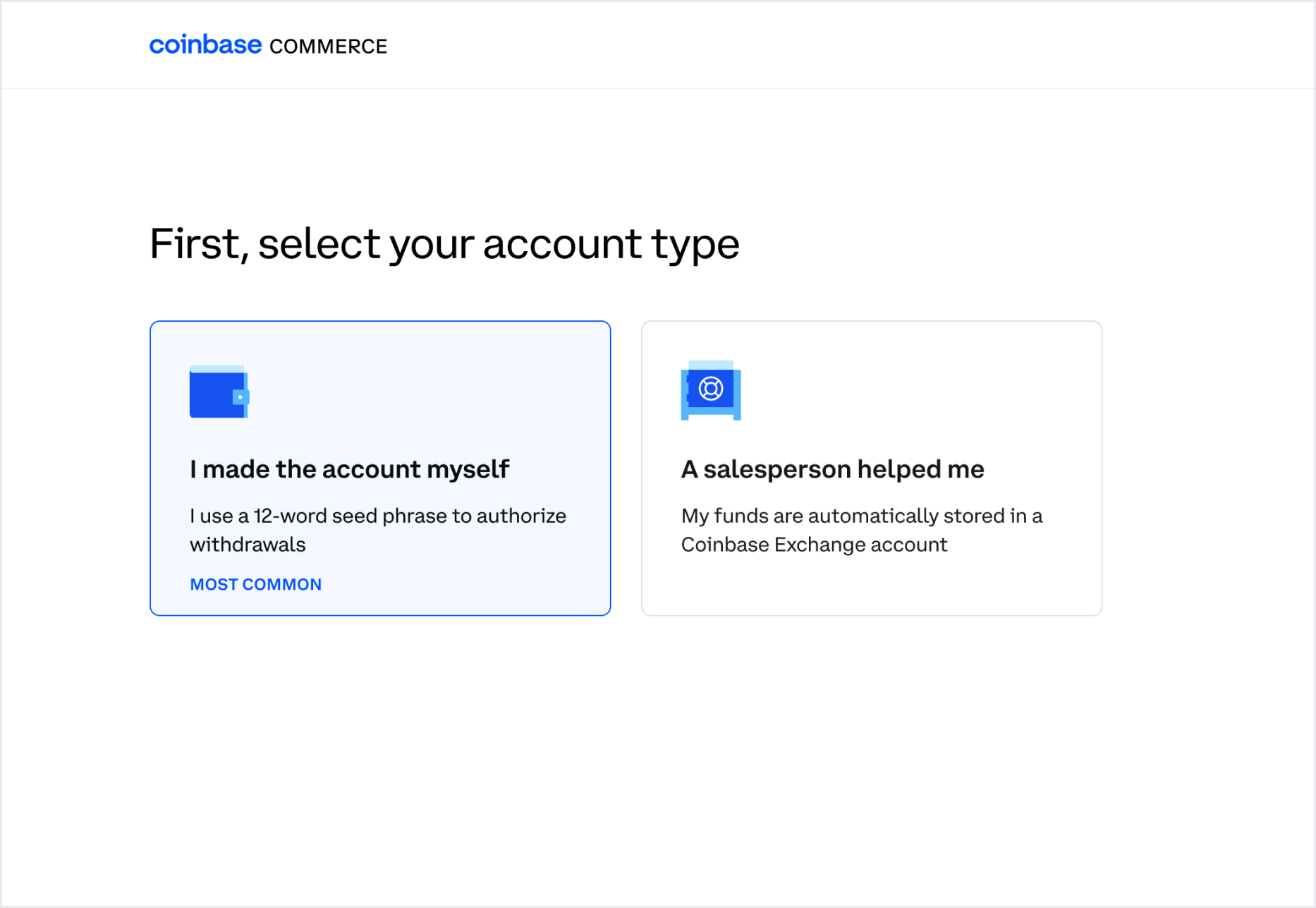Screen dimensions: 1316x908
Task: Click the blue wallet icon
Action: (x=218, y=392)
